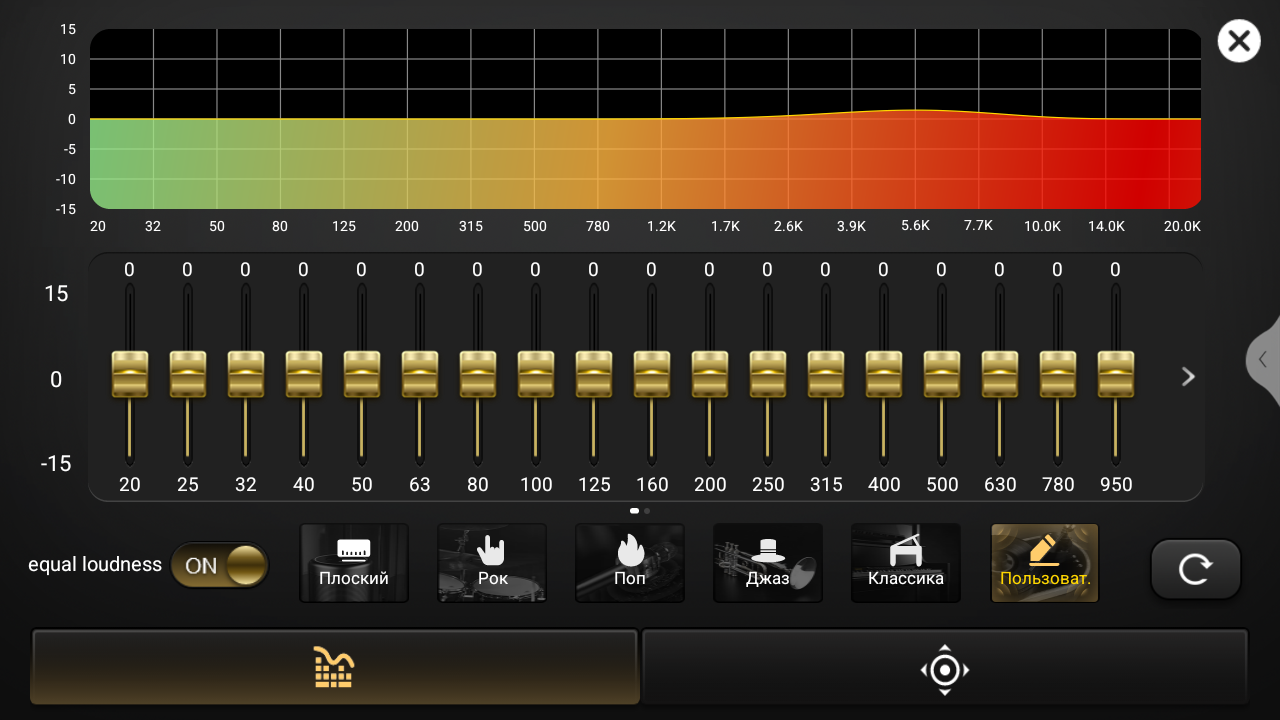Click the 20 Hz band slider knob
Viewport: 1280px width, 720px height.
[130, 374]
